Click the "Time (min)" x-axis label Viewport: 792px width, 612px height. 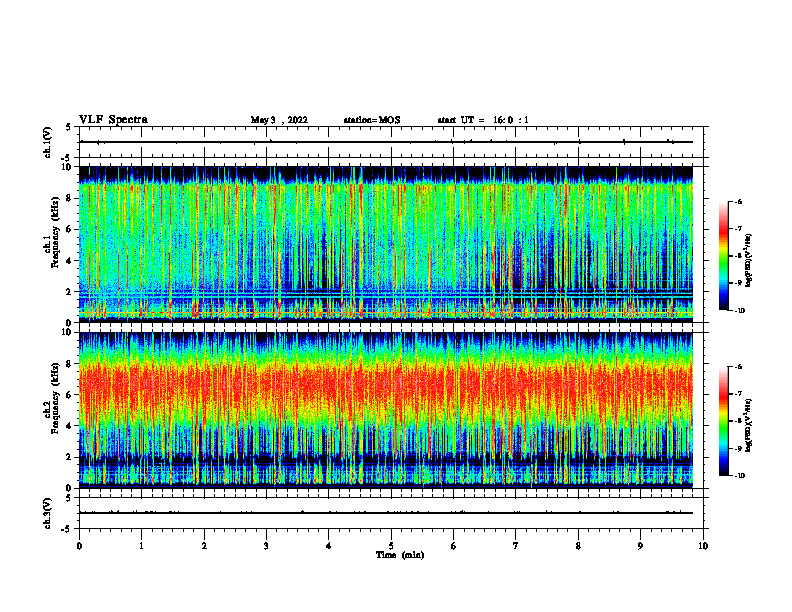pyautogui.click(x=400, y=555)
